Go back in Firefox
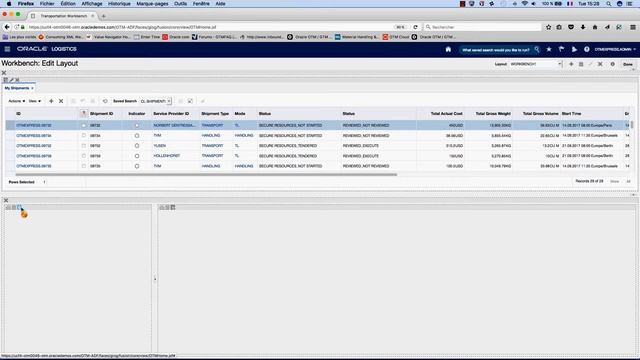 pos(7,27)
